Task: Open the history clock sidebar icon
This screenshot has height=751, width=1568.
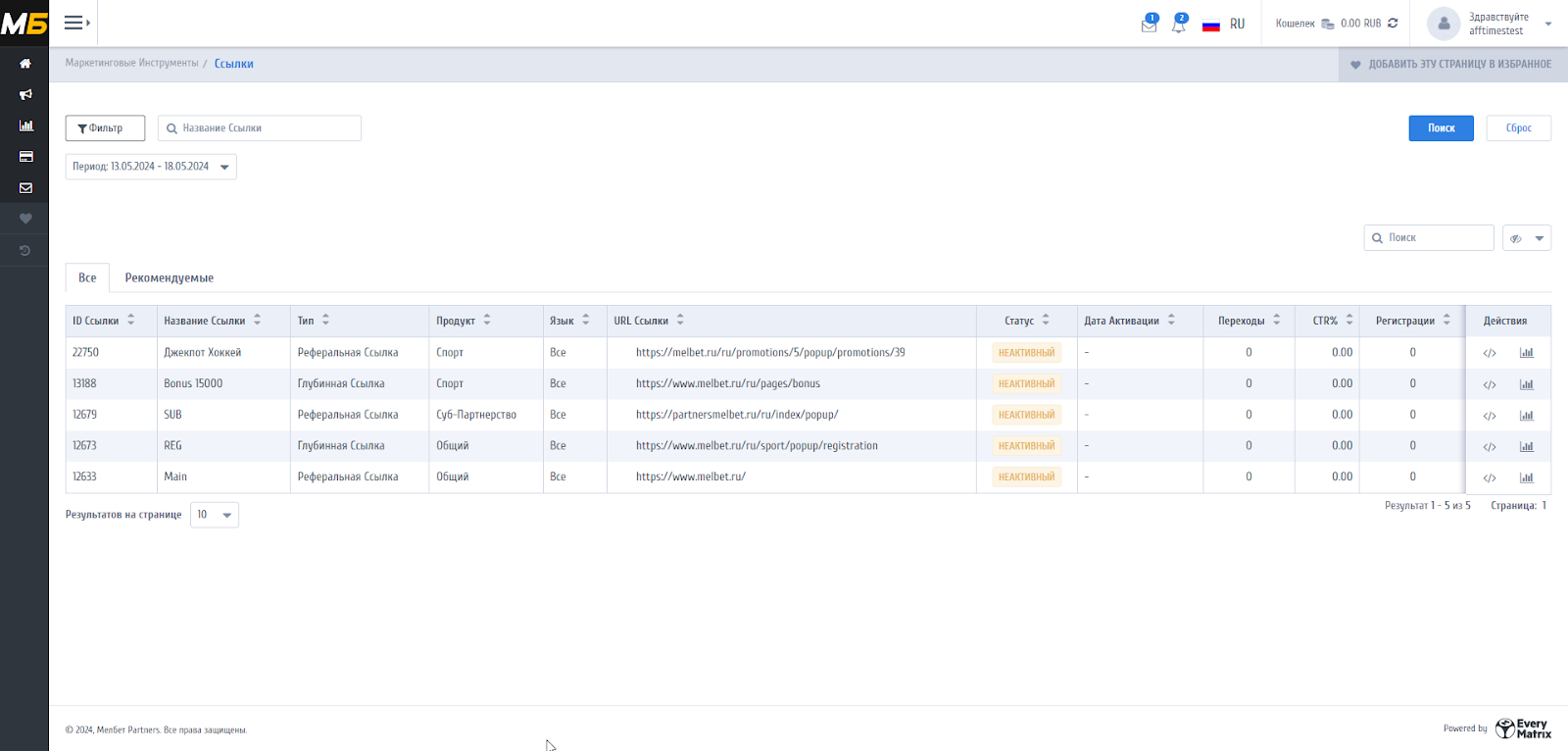Action: pyautogui.click(x=25, y=251)
